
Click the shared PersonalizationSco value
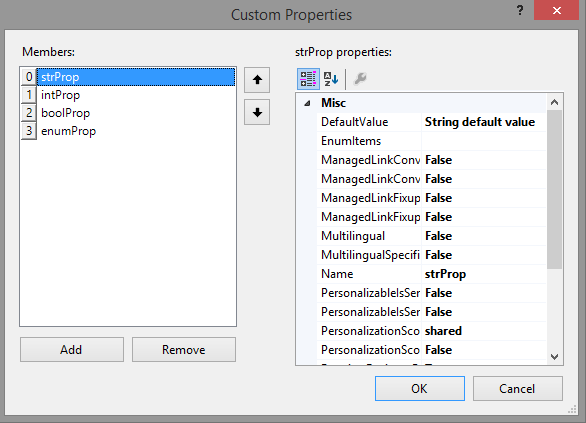point(484,331)
